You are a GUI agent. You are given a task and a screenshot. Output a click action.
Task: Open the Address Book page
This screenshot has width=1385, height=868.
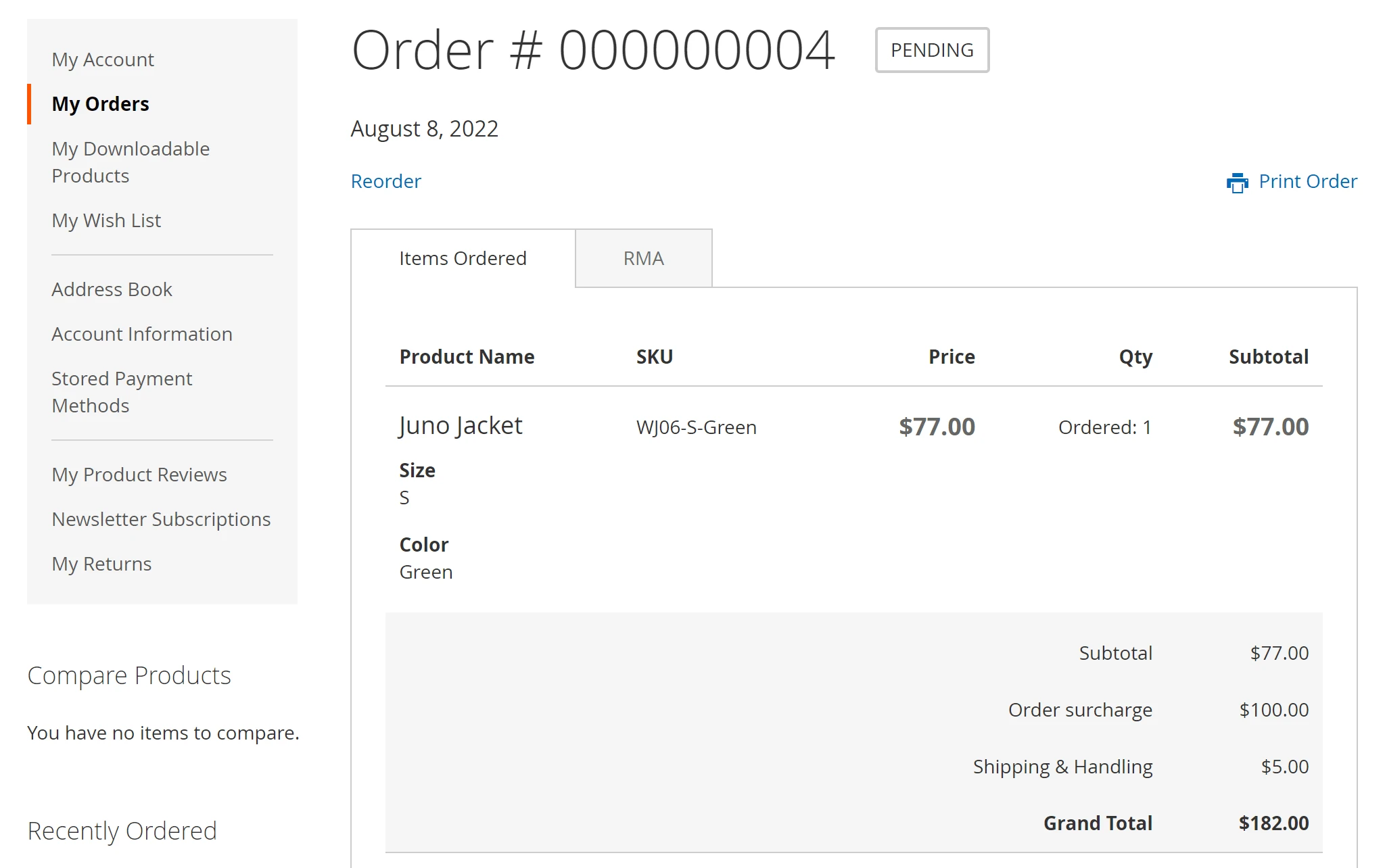tap(112, 289)
